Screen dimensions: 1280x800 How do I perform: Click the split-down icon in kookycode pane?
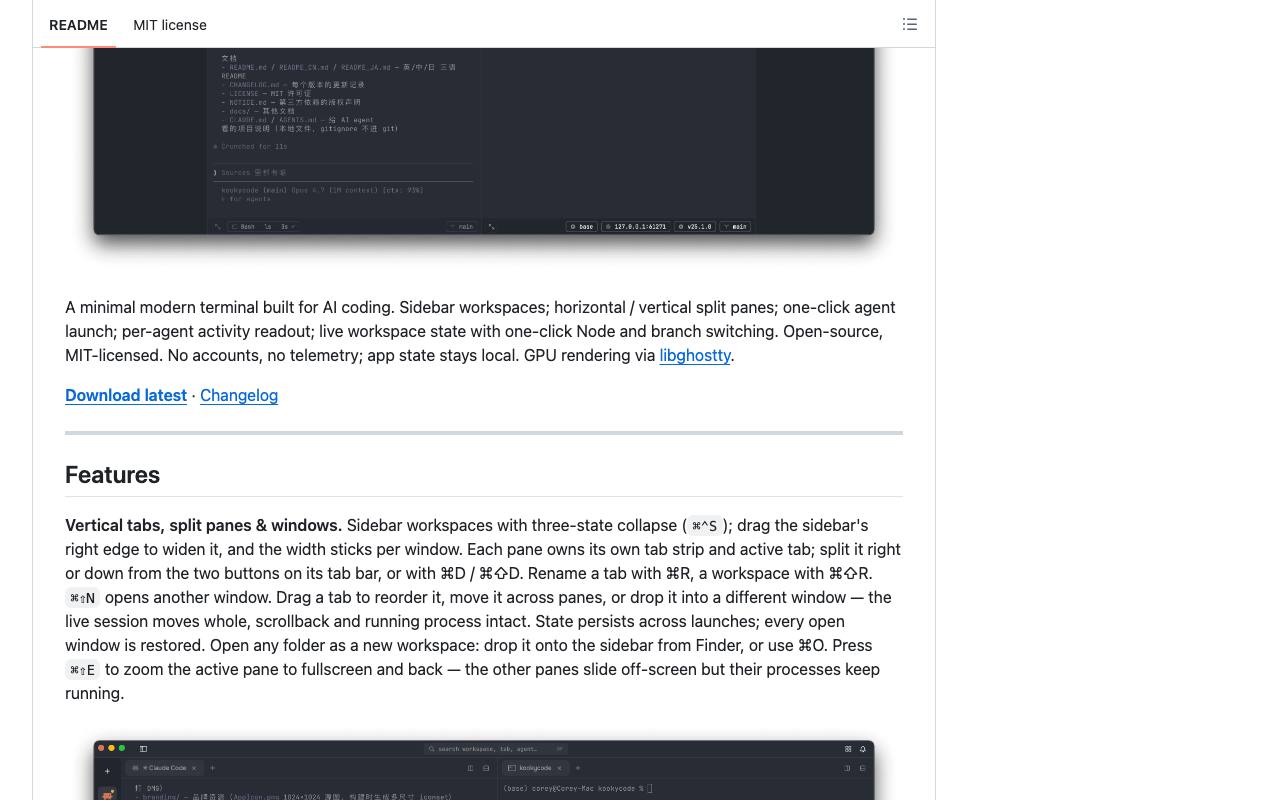click(862, 768)
